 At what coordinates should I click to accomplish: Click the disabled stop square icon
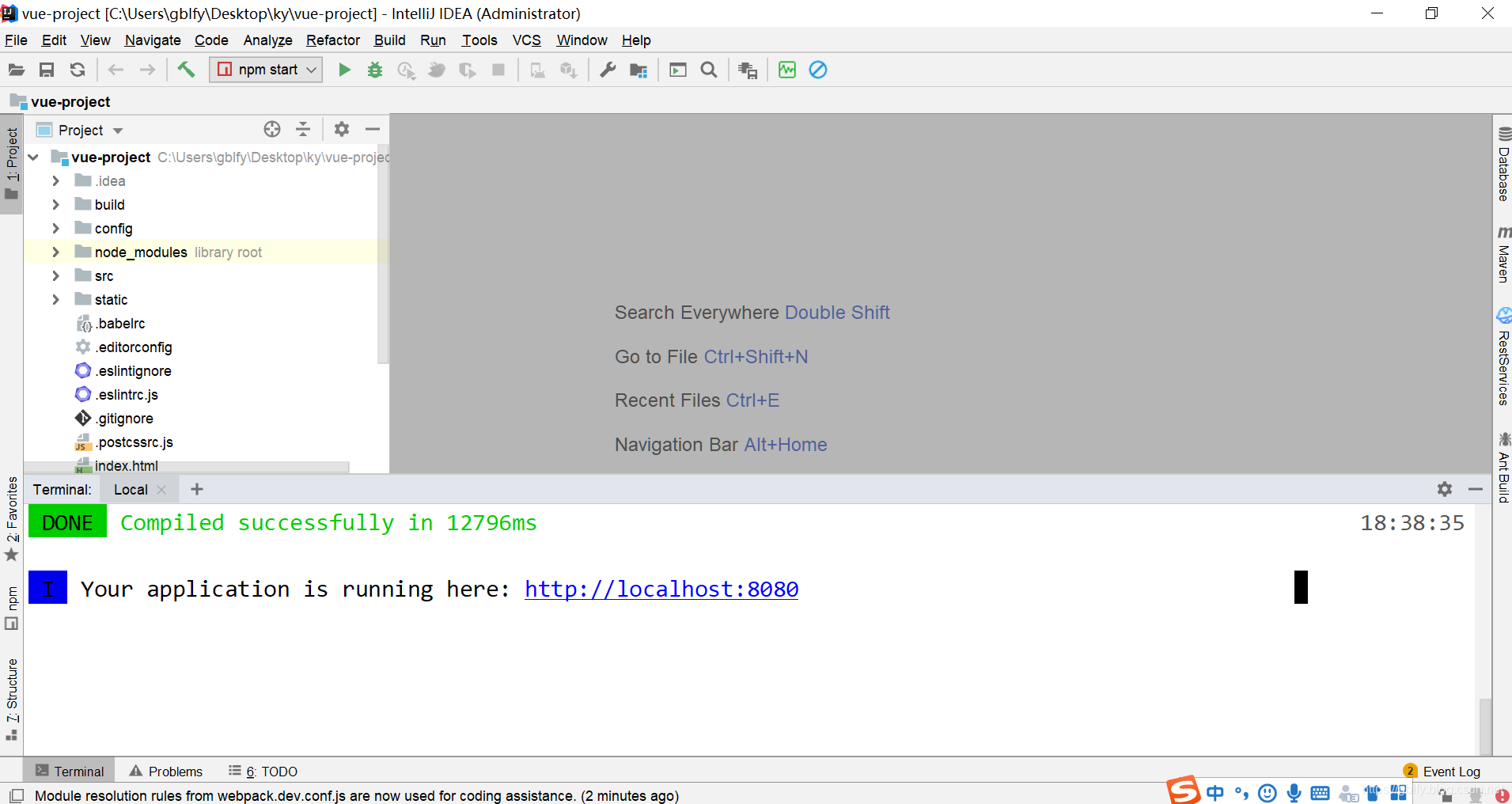tap(498, 70)
